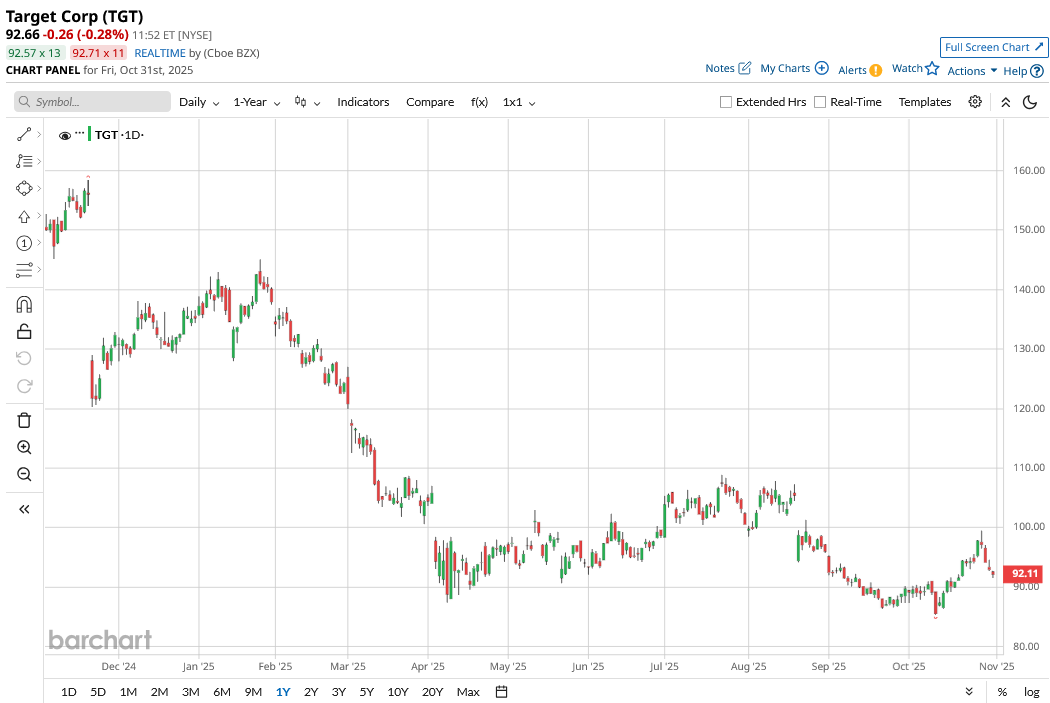Click the Full Screen Chart button
Viewport: 1050px width, 703px height.
point(994,47)
